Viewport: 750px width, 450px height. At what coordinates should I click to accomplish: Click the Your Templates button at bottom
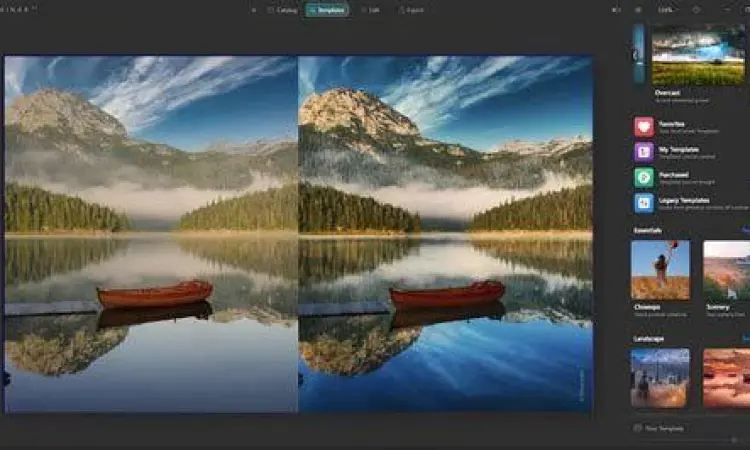659,428
